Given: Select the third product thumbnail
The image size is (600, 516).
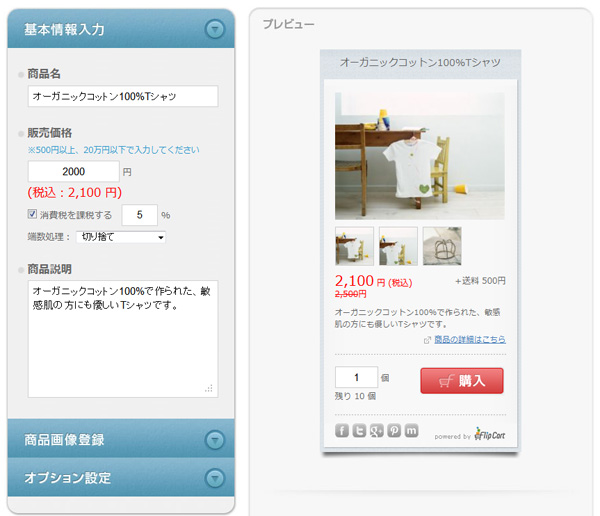Looking at the screenshot, I should (442, 246).
